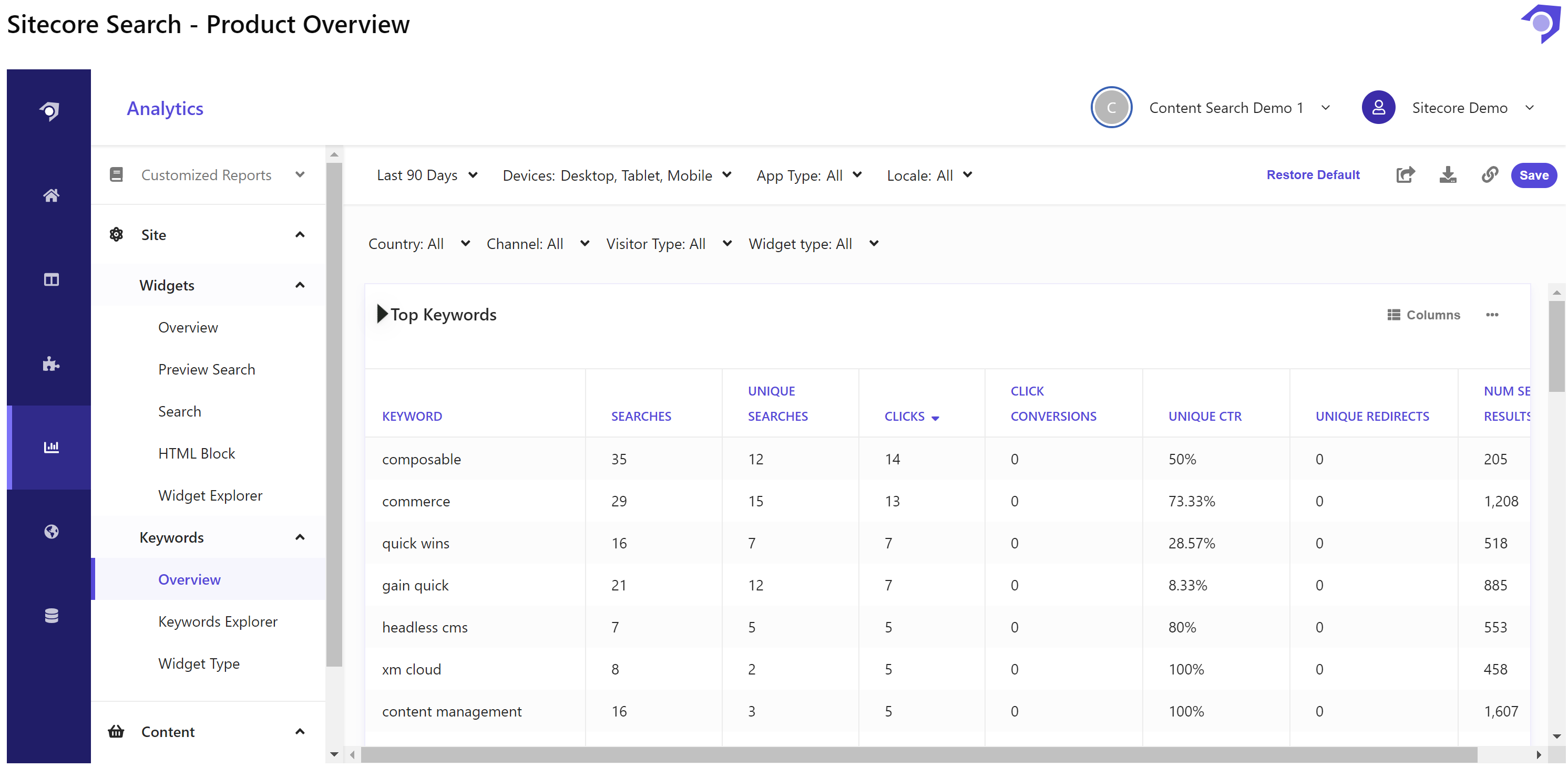1568x768 pixels.
Task: Click the page layout sidebar icon
Action: (51, 279)
